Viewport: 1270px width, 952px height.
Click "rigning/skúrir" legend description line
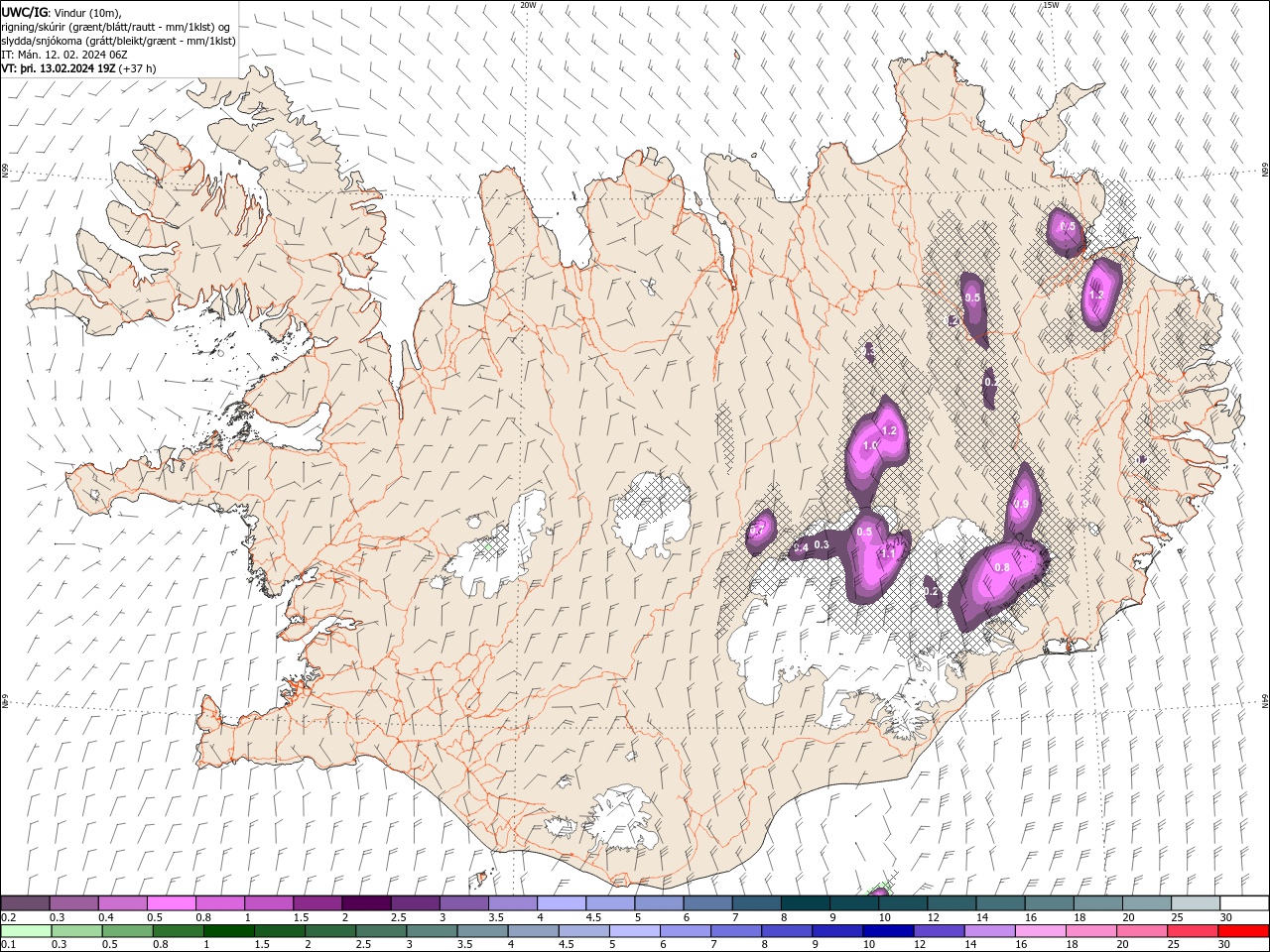[x=116, y=27]
